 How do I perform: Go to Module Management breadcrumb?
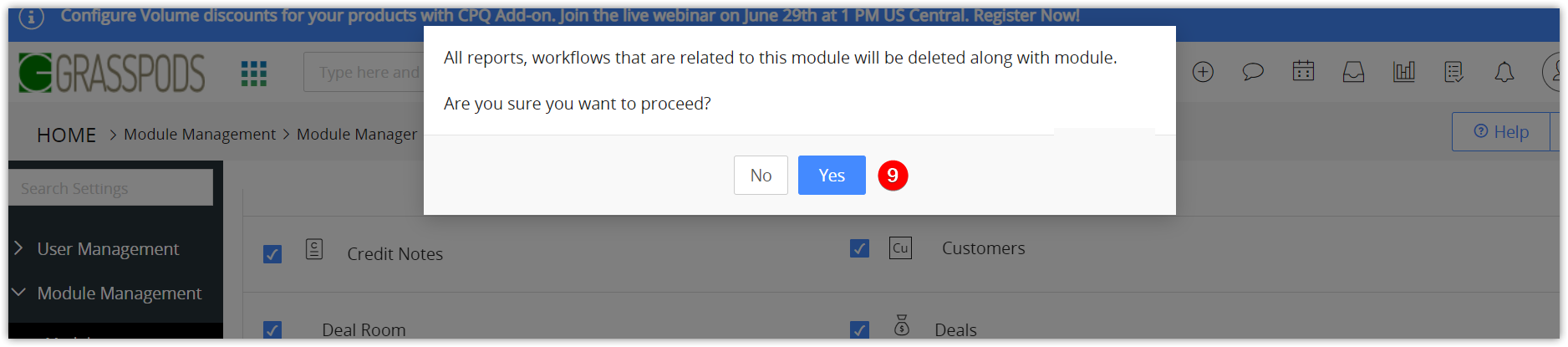pyautogui.click(x=200, y=134)
